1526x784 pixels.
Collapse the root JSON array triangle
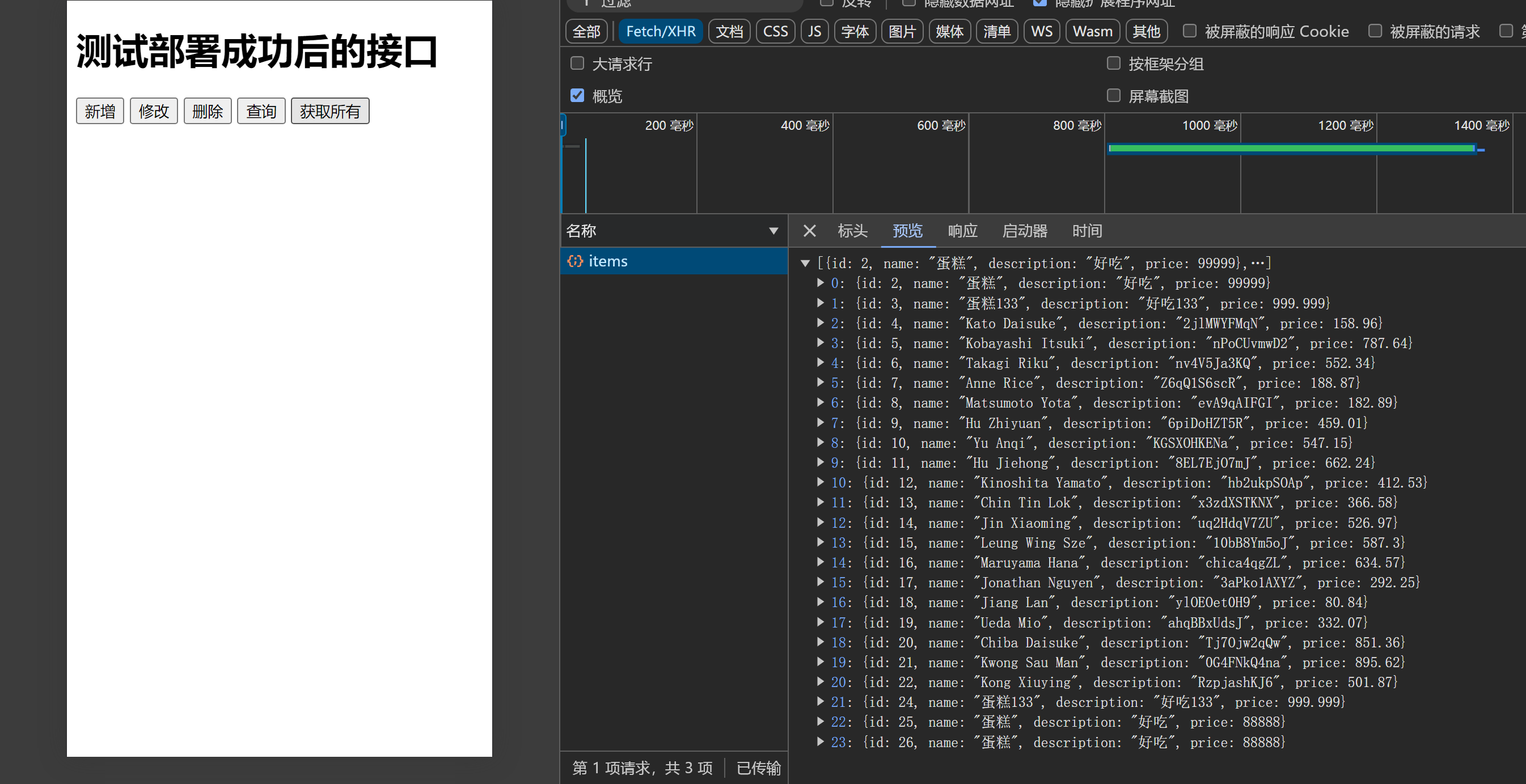[x=805, y=264]
